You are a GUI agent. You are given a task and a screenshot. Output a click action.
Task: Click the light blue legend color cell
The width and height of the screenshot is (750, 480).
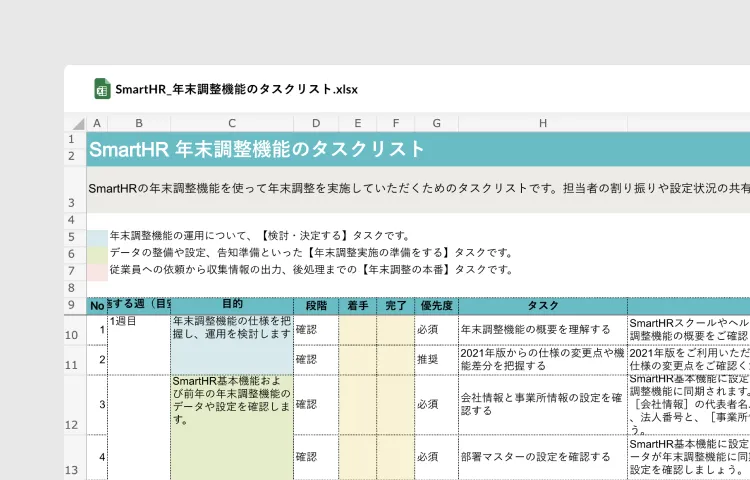97,238
